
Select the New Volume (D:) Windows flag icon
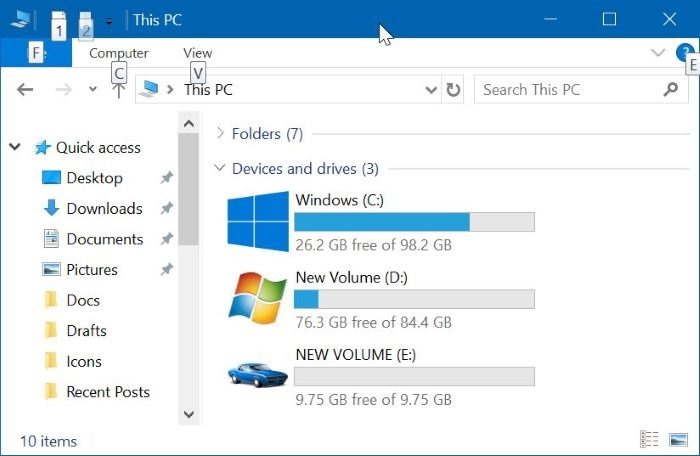(258, 298)
